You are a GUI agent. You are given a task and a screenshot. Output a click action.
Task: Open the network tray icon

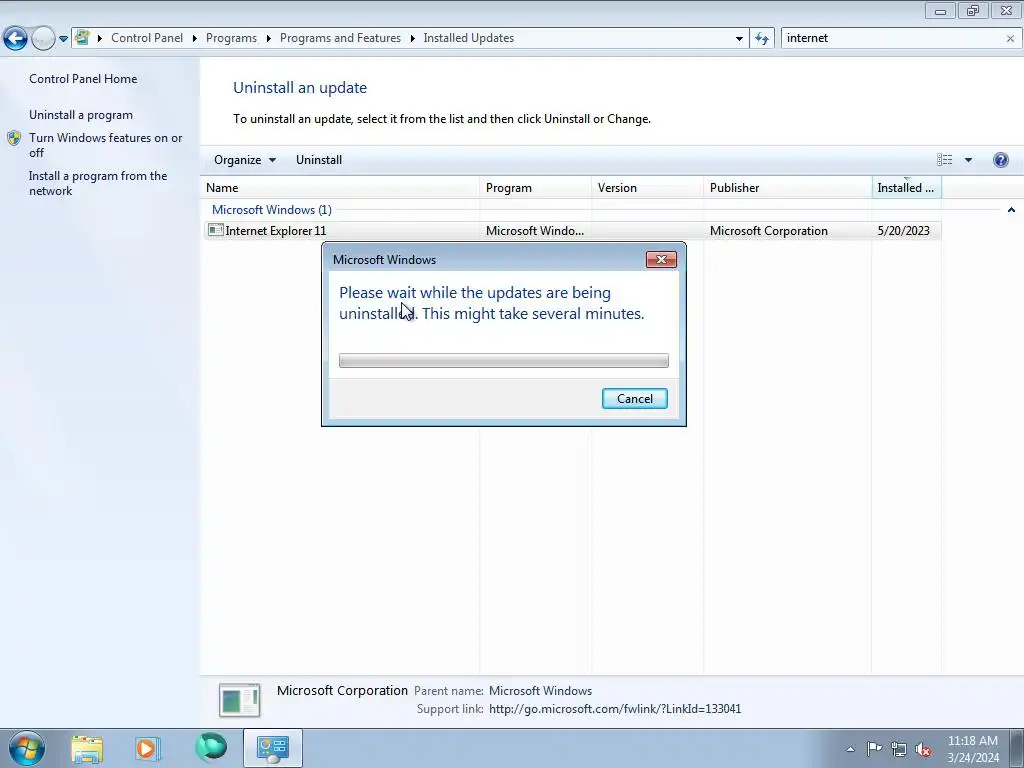click(899, 750)
